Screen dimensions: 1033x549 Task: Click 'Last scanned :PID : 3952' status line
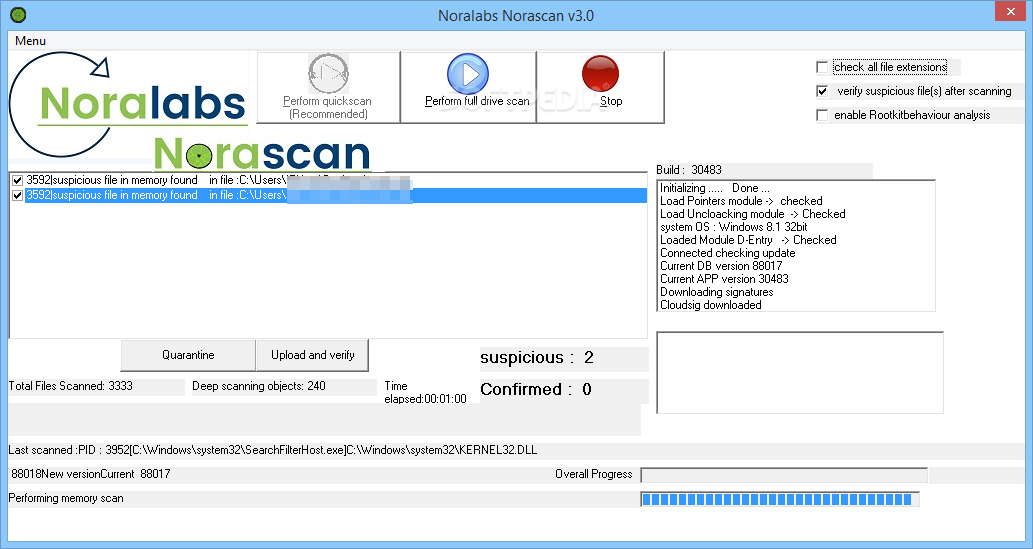click(273, 451)
